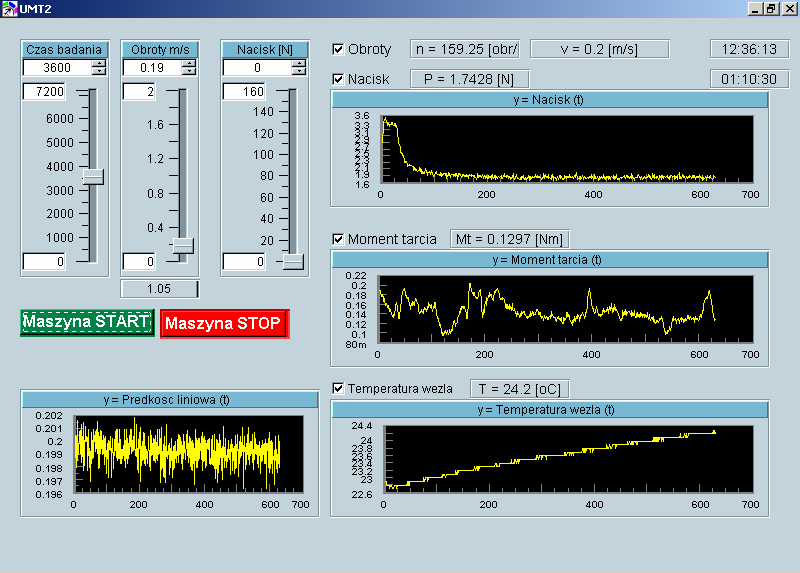Edit Czas badania minimum field 0
The image size is (800, 573).
(44, 261)
